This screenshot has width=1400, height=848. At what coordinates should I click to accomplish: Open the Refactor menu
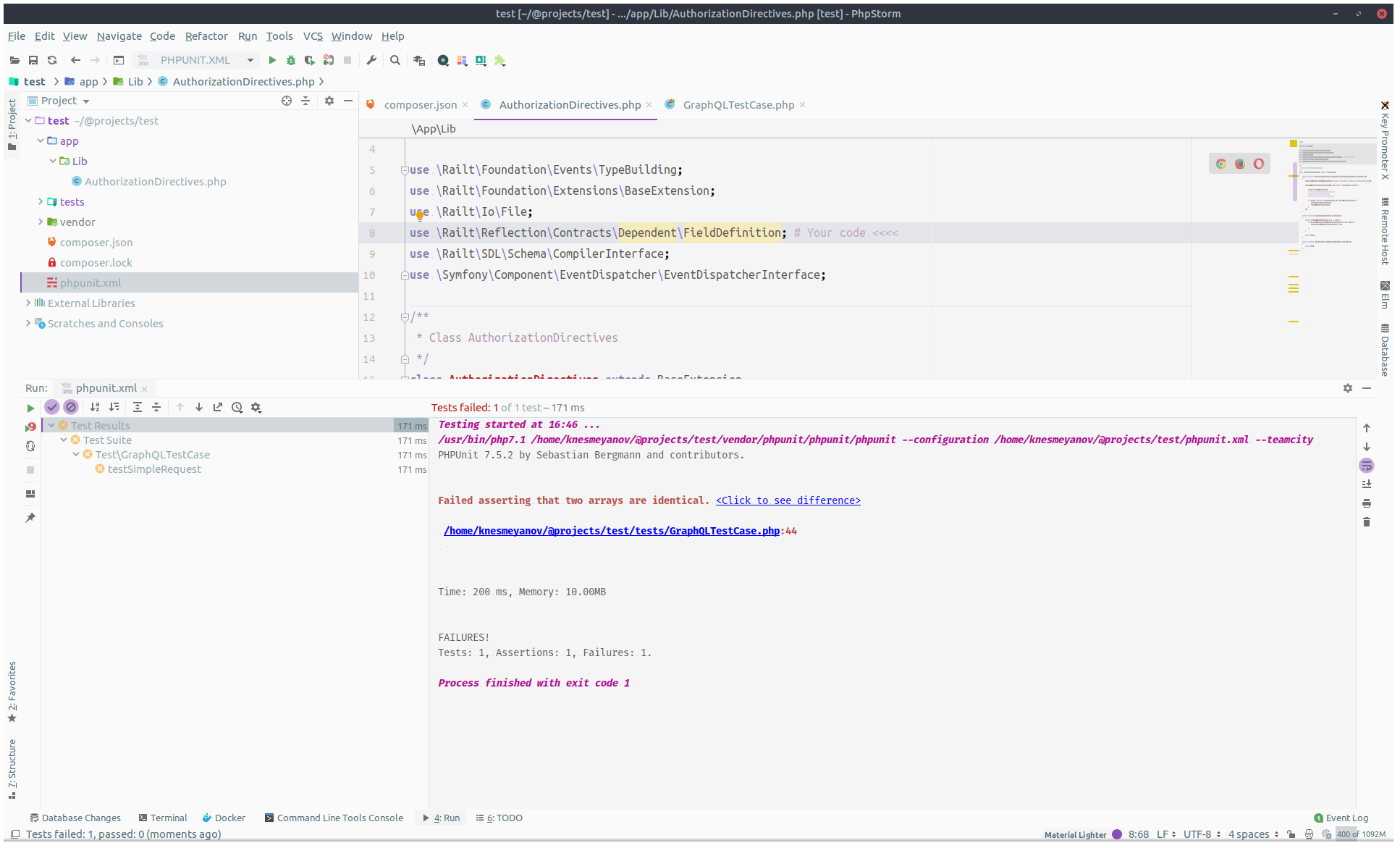tap(206, 35)
